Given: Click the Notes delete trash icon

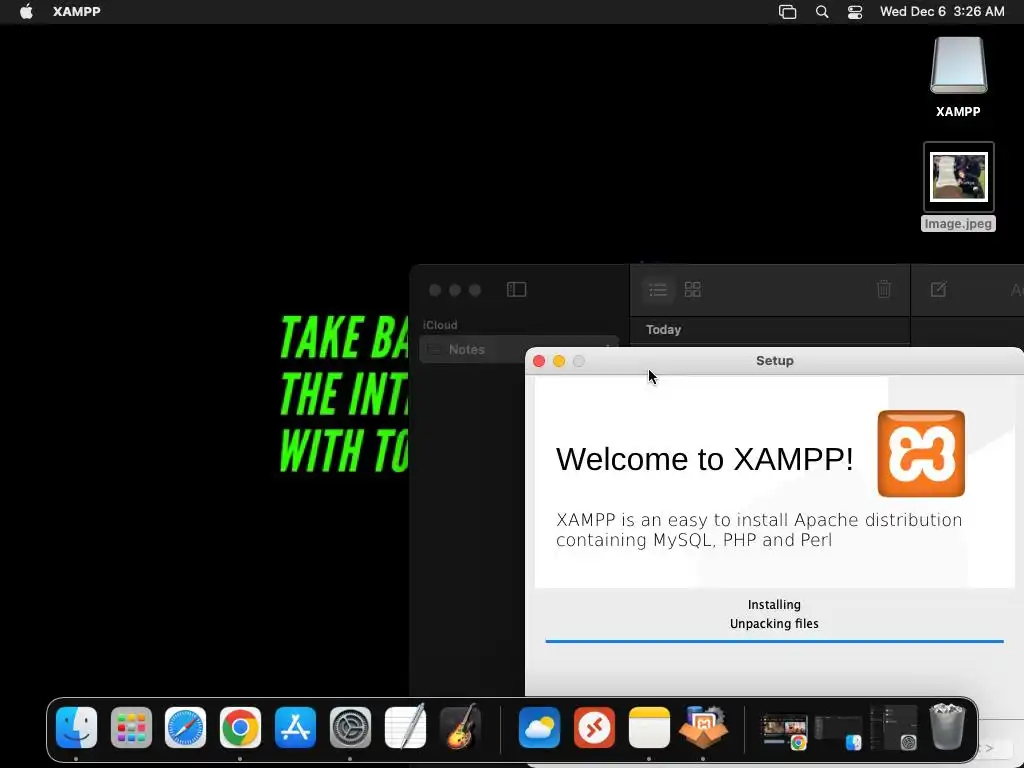Looking at the screenshot, I should click(x=884, y=289).
